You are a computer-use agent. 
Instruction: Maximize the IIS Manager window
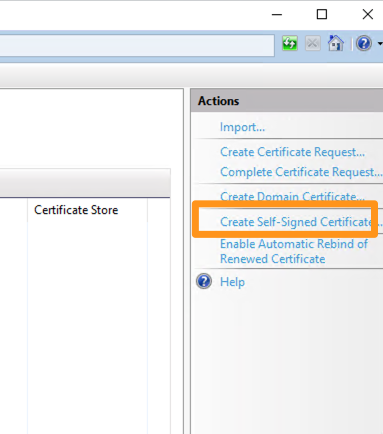322,14
